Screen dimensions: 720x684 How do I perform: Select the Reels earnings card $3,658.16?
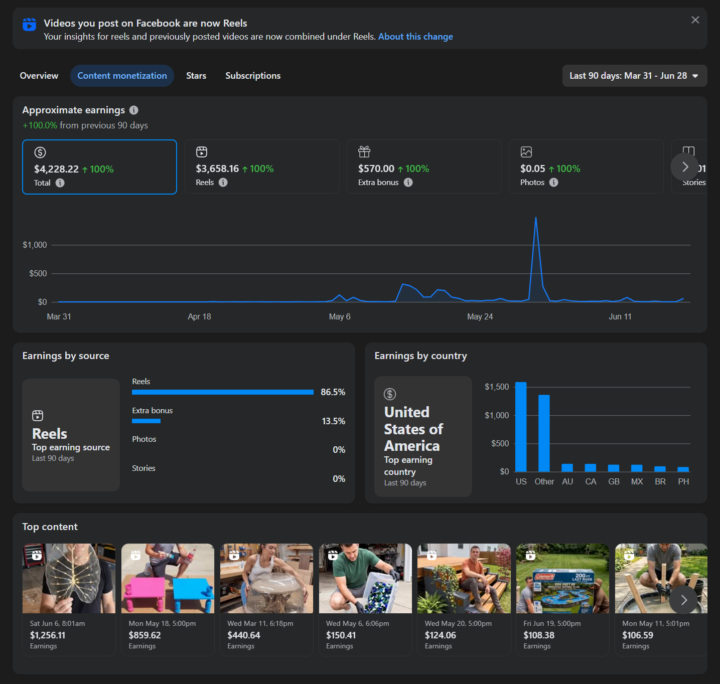[262, 167]
